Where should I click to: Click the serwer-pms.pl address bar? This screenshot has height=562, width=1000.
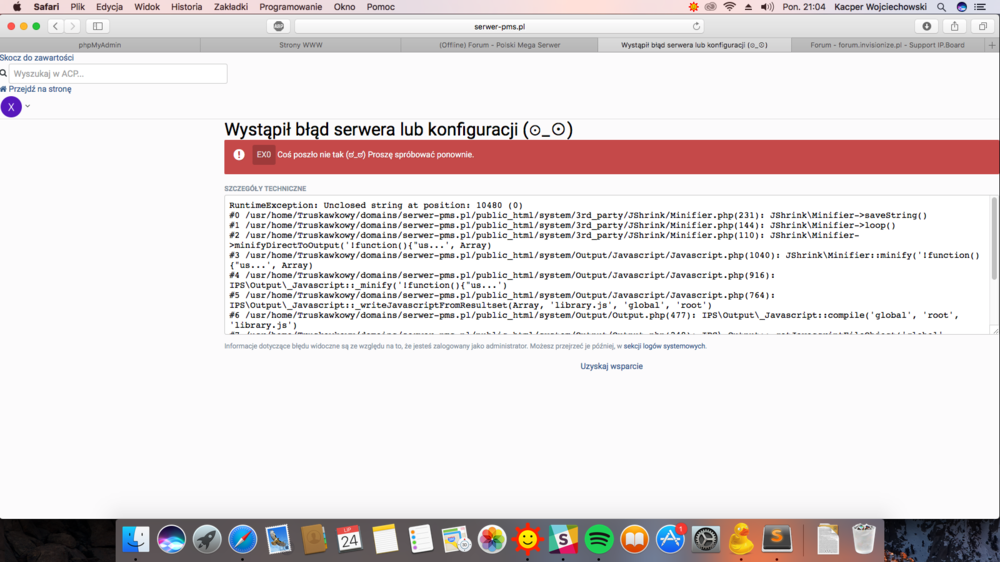tap(499, 26)
